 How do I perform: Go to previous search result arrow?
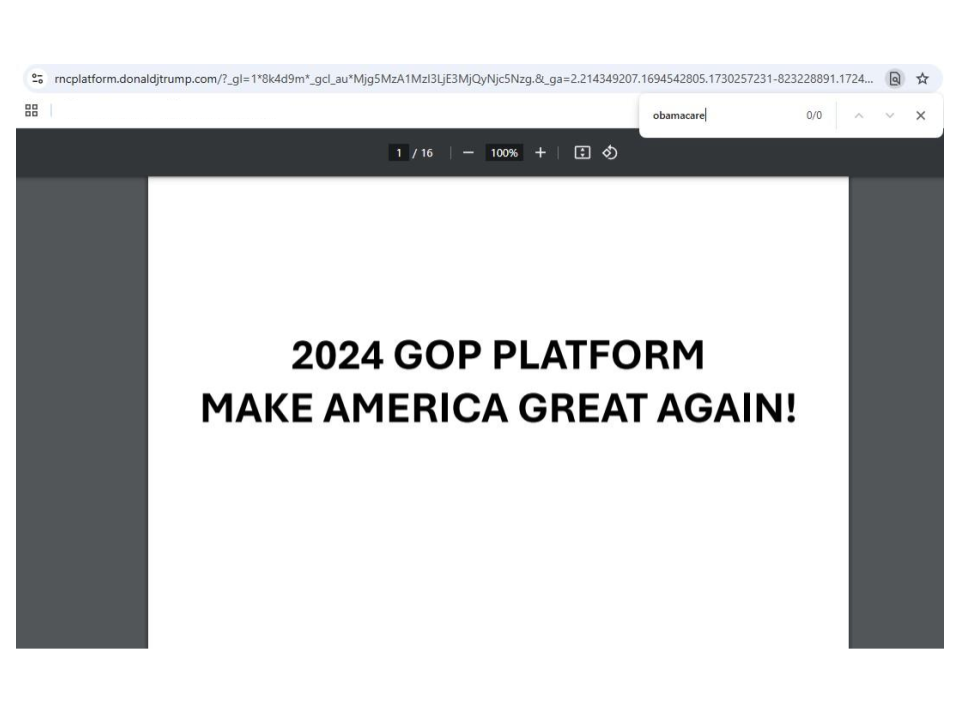(x=858, y=116)
